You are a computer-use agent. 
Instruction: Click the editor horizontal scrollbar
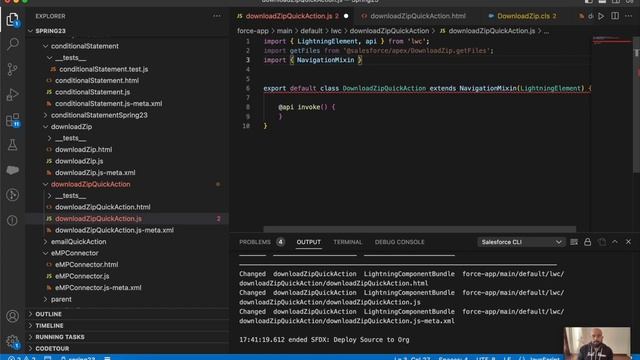click(x=420, y=229)
